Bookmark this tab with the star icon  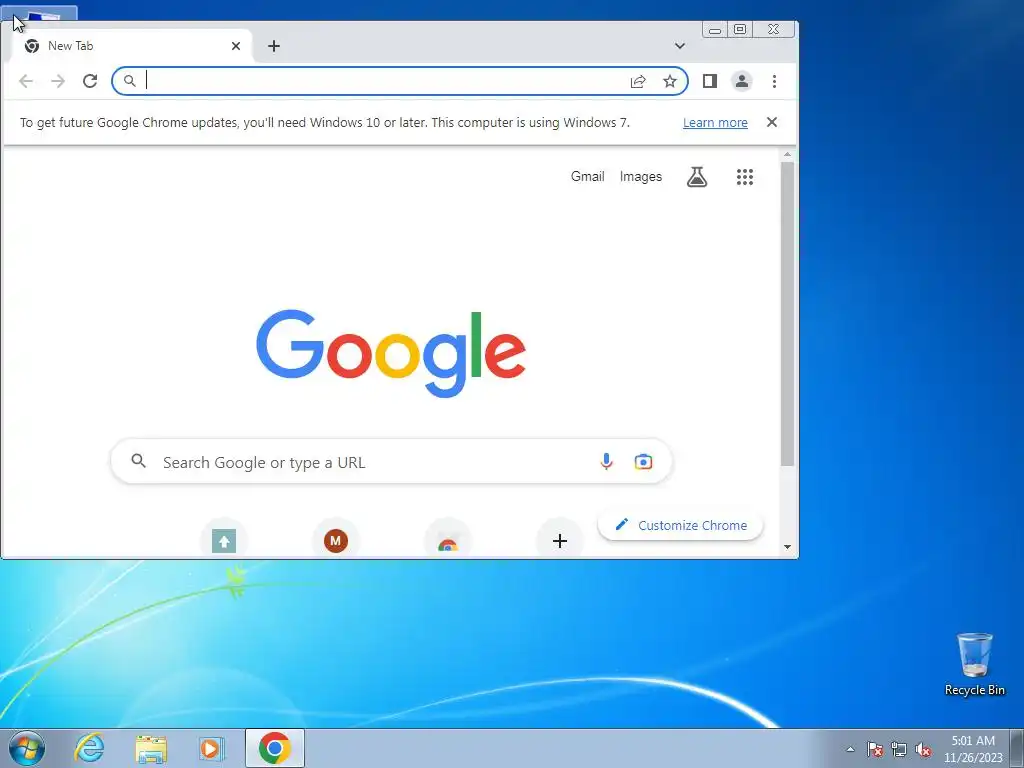click(670, 81)
